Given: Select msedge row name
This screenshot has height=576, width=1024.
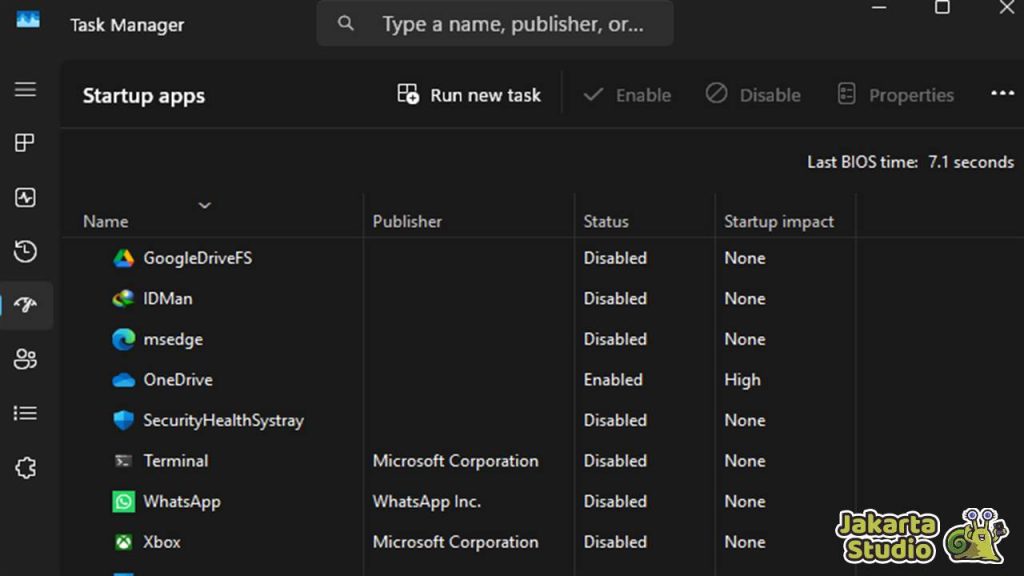Looking at the screenshot, I should (x=173, y=340).
